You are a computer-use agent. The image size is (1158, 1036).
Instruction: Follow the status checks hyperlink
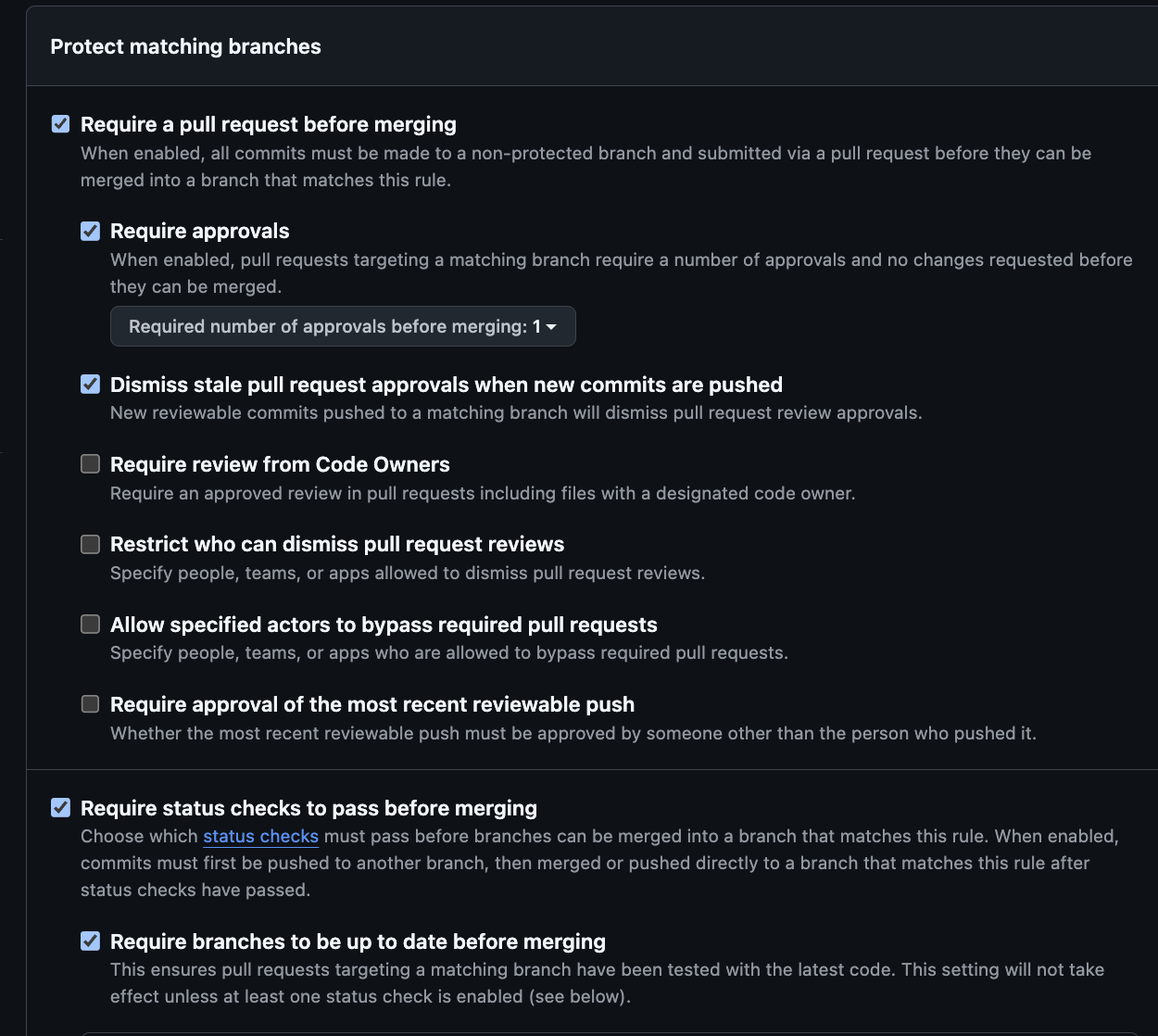click(260, 836)
